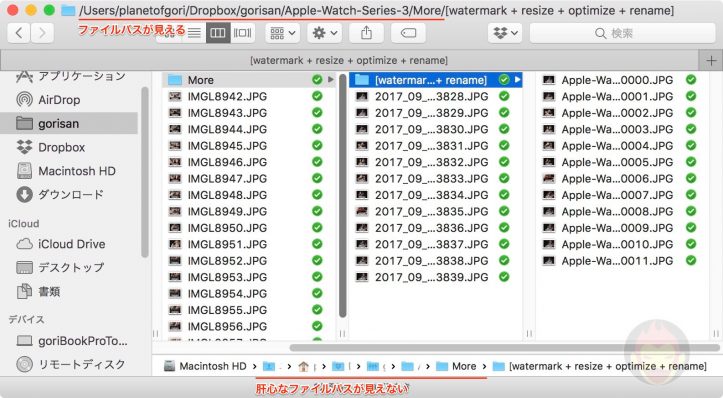Click the sidebar vertical scrollbar

[x=145, y=172]
